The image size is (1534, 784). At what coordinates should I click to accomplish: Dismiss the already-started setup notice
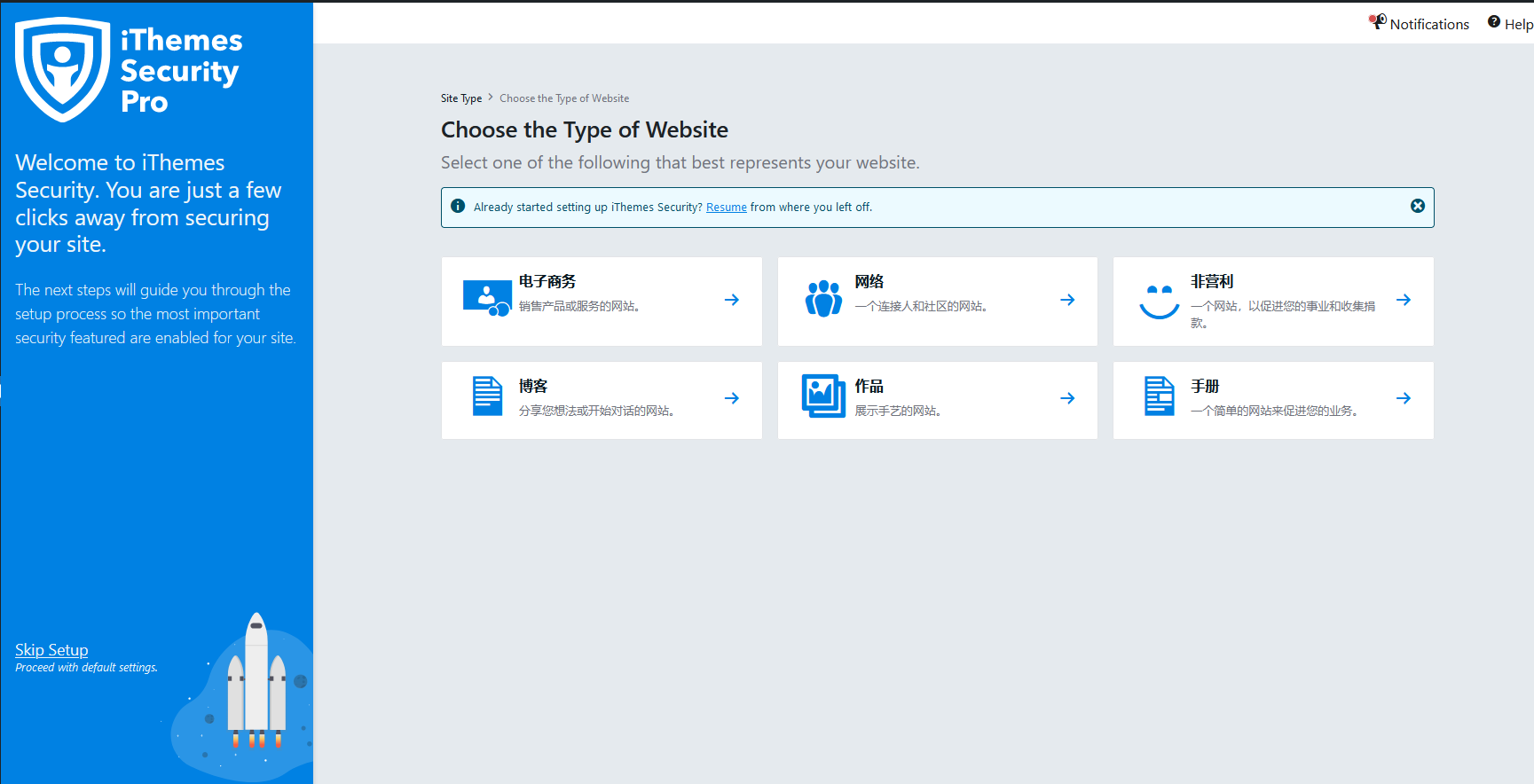pos(1418,206)
